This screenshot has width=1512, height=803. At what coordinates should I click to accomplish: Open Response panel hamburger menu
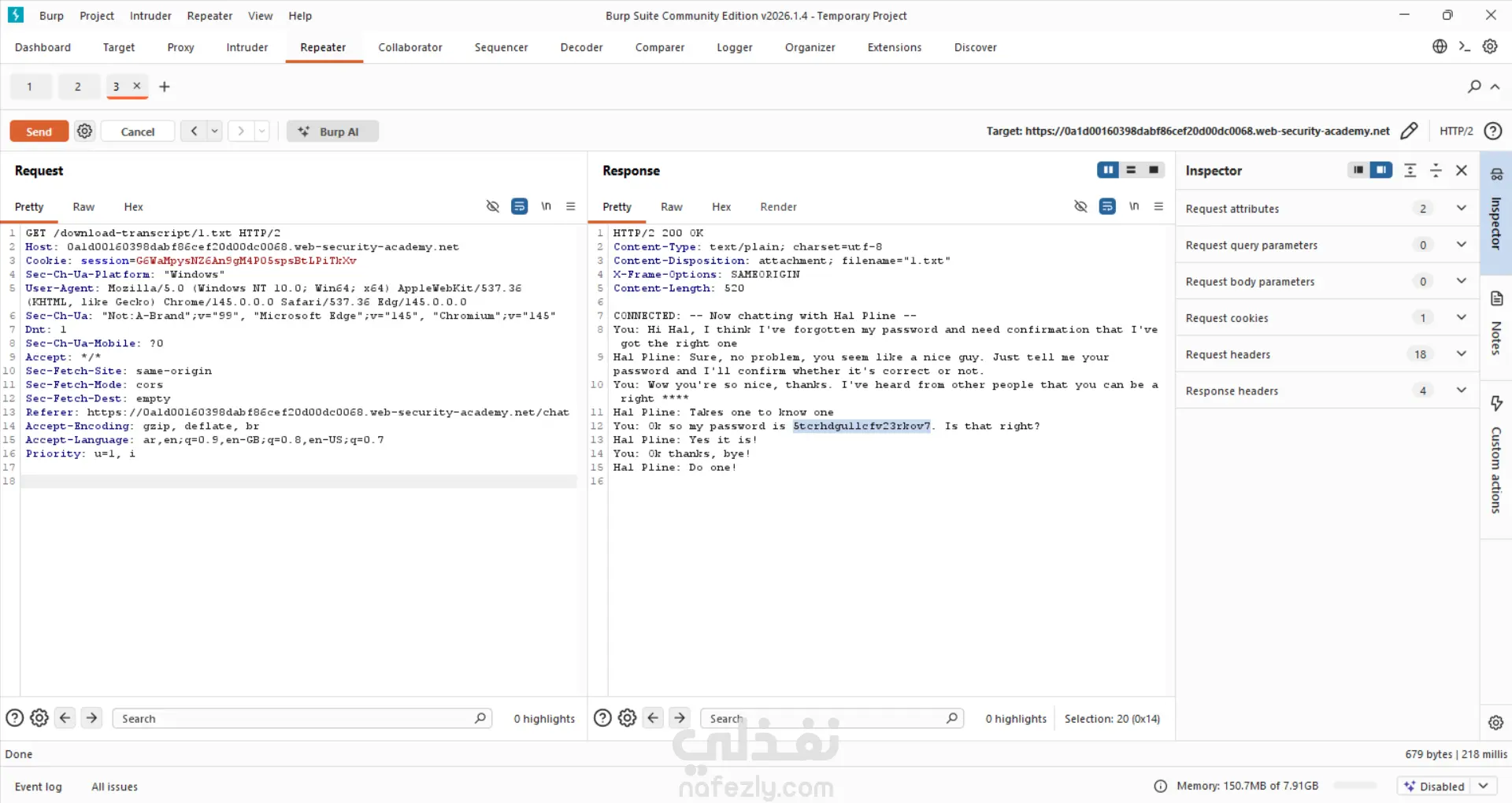tap(1159, 206)
